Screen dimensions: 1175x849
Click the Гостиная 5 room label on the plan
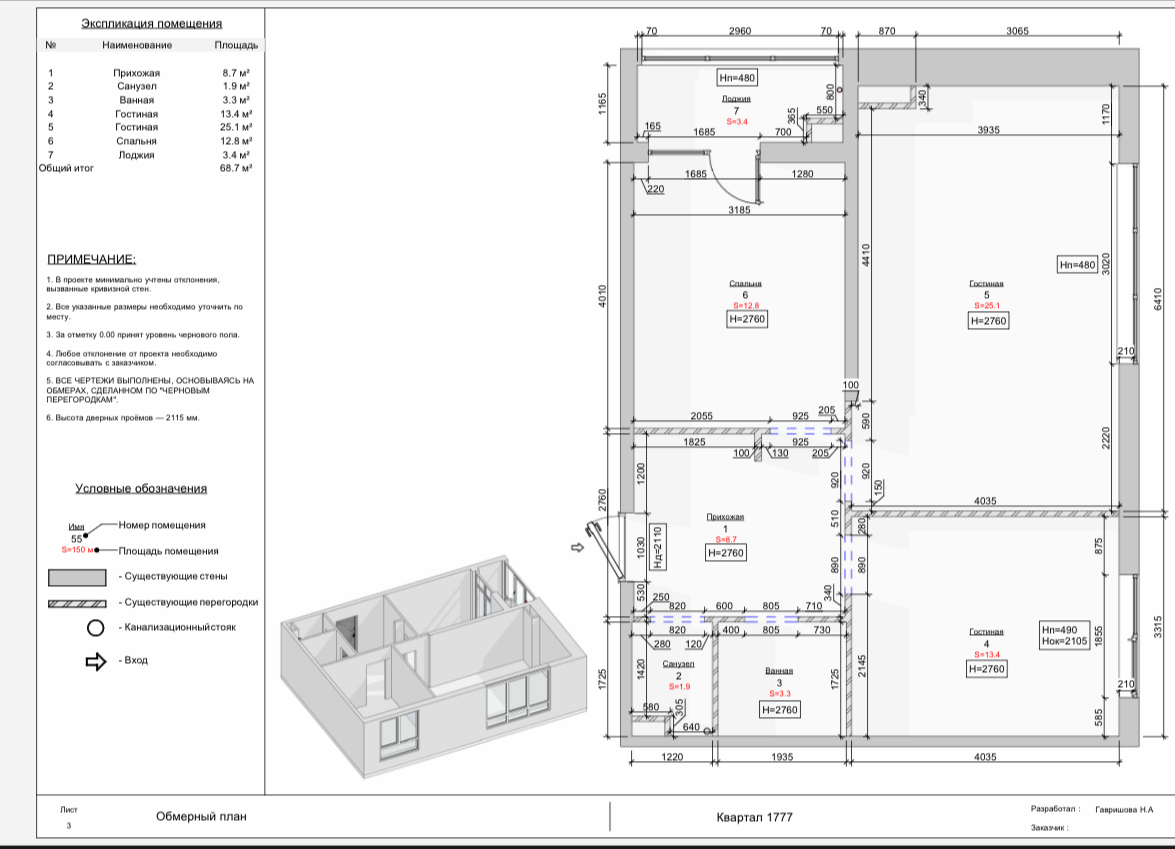(986, 294)
